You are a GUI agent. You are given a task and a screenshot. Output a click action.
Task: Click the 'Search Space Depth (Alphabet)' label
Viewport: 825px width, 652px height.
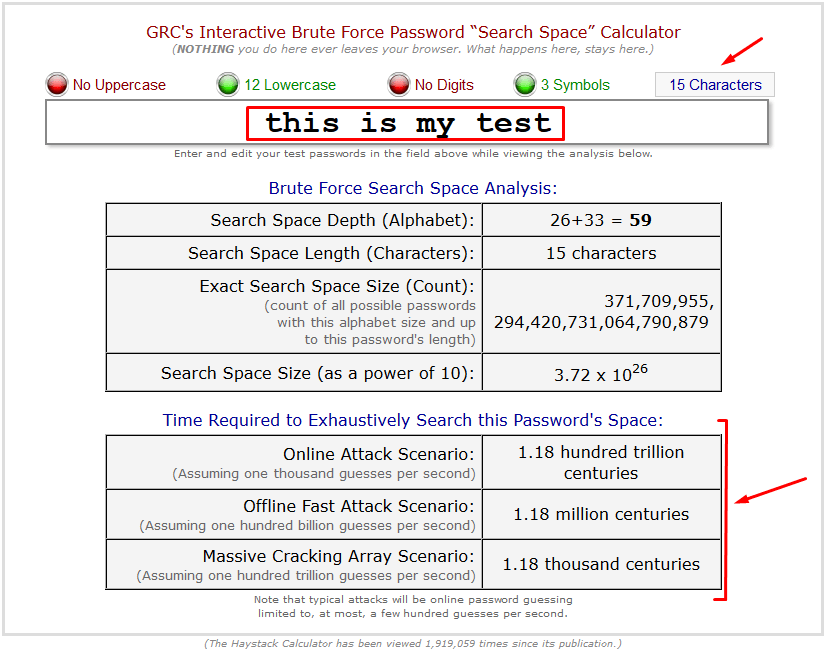[343, 220]
